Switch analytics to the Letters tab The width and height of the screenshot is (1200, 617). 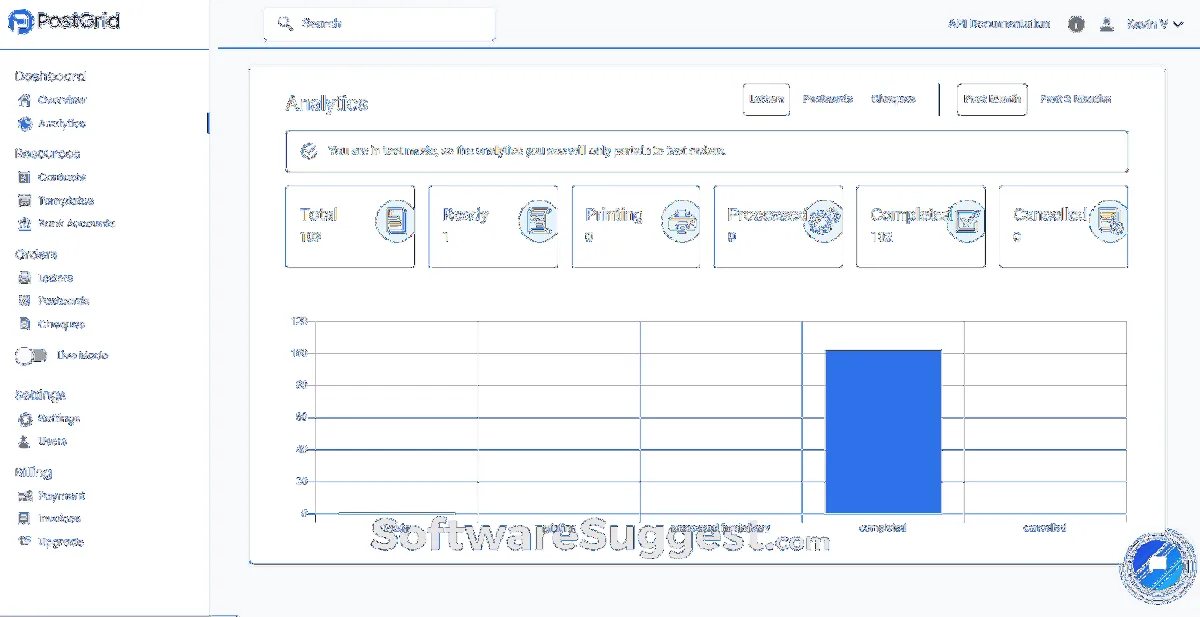[767, 100]
